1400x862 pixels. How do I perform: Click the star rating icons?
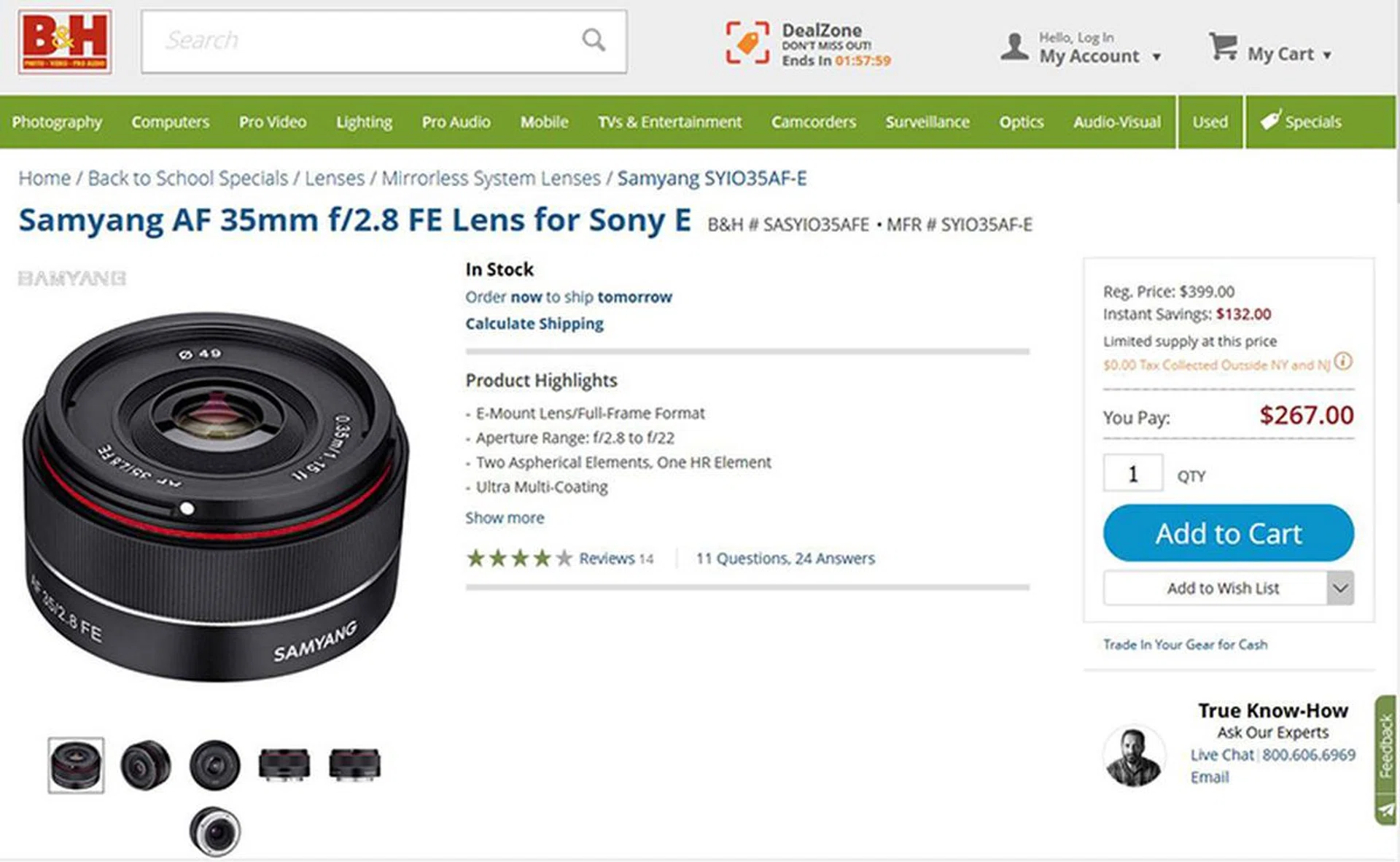click(x=519, y=559)
